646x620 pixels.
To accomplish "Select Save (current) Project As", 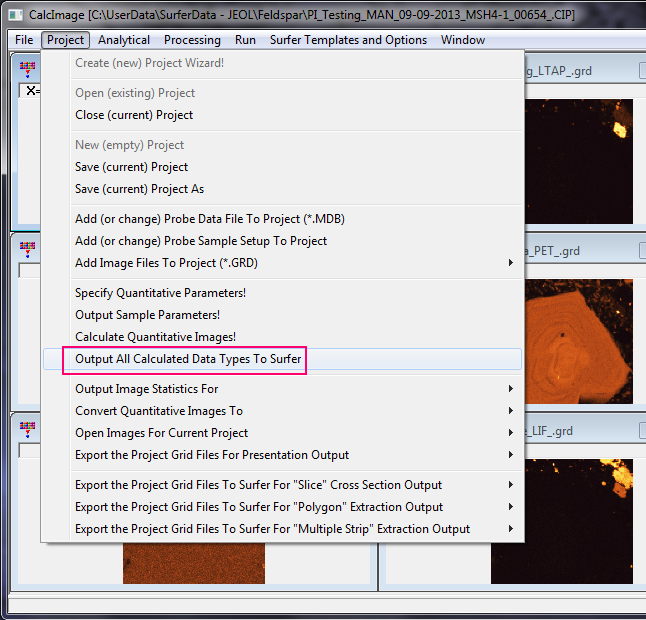I will [139, 189].
